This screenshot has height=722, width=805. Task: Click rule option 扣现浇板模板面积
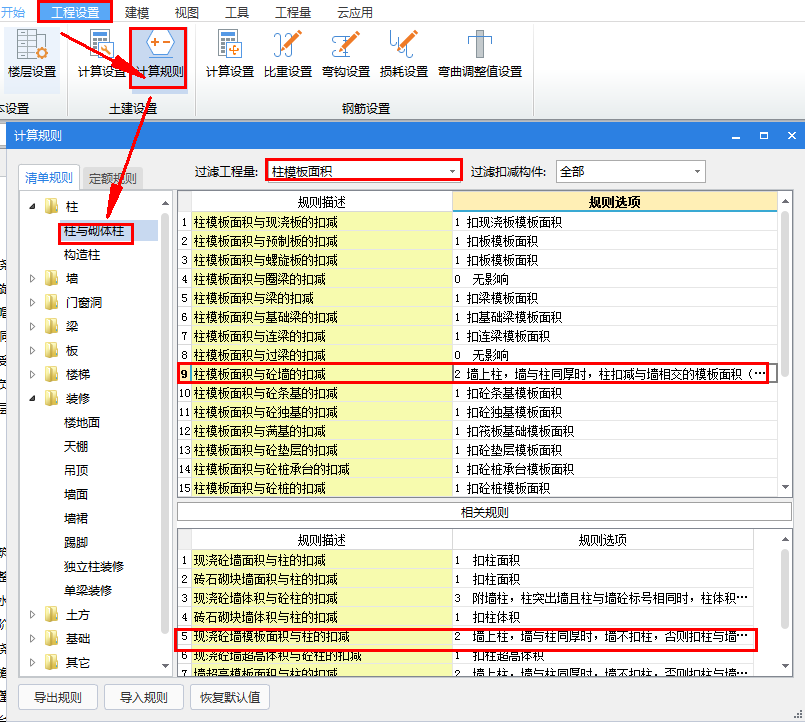pos(514,222)
